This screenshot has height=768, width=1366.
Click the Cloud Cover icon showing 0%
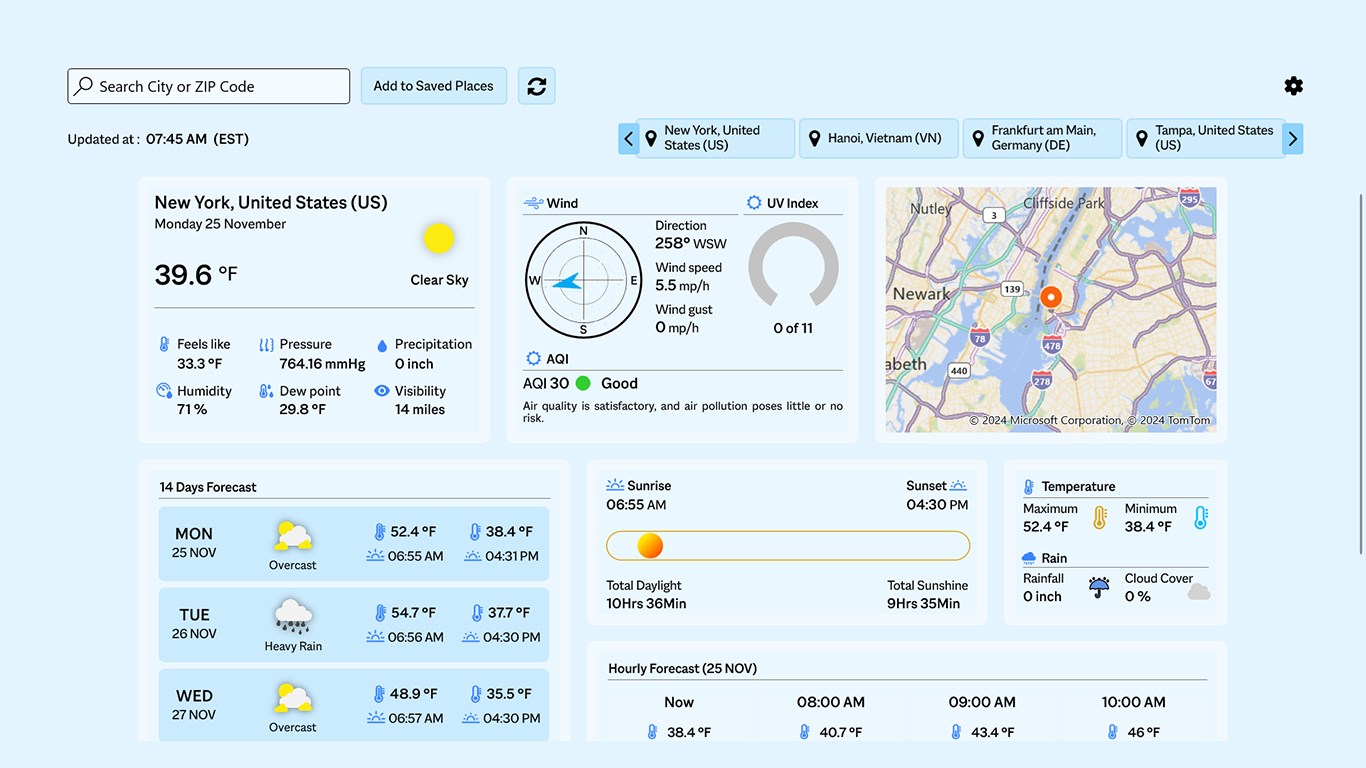(1199, 593)
